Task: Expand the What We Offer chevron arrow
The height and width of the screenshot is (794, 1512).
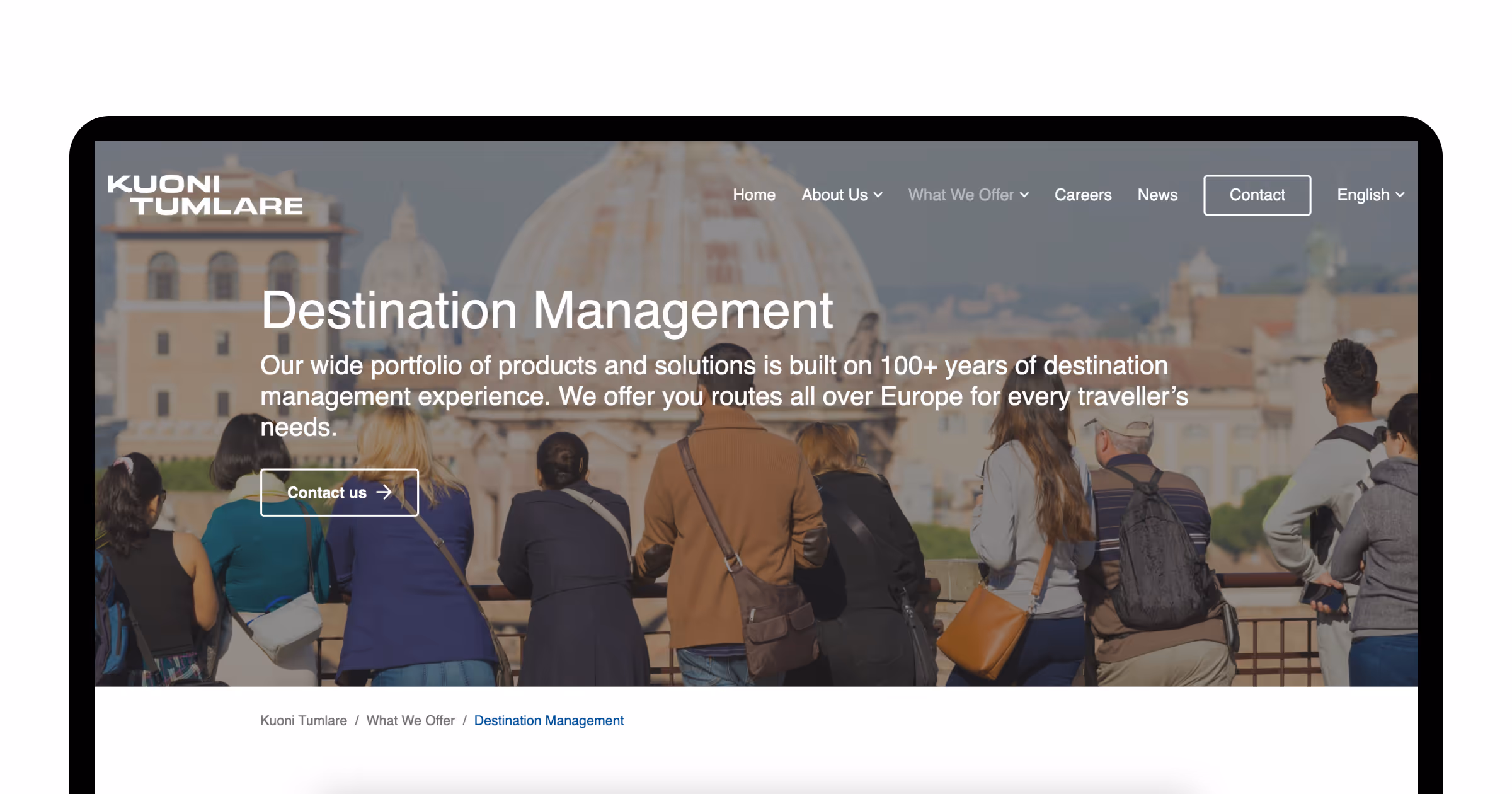Action: coord(1024,195)
